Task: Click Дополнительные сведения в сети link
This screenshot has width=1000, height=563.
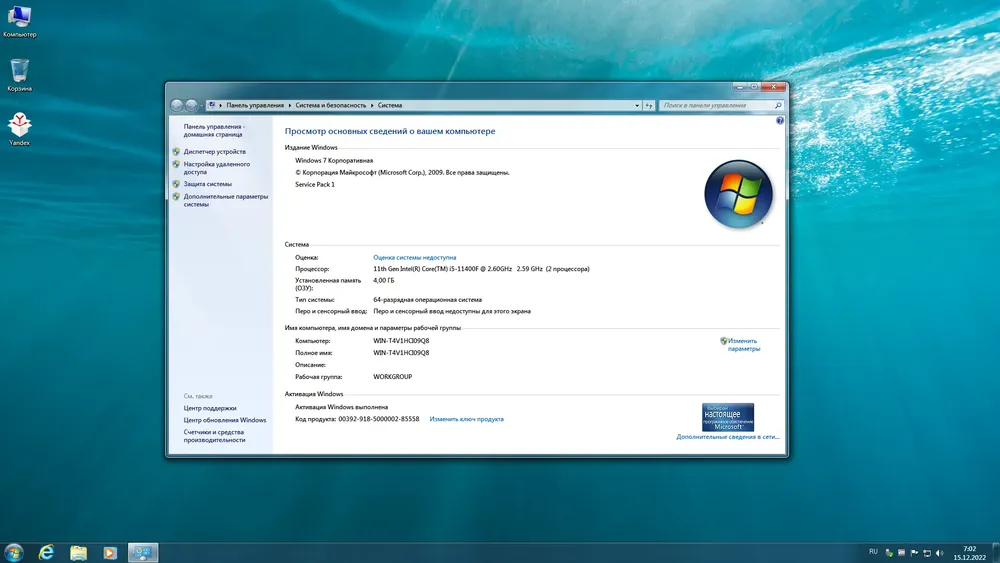Action: click(x=728, y=437)
